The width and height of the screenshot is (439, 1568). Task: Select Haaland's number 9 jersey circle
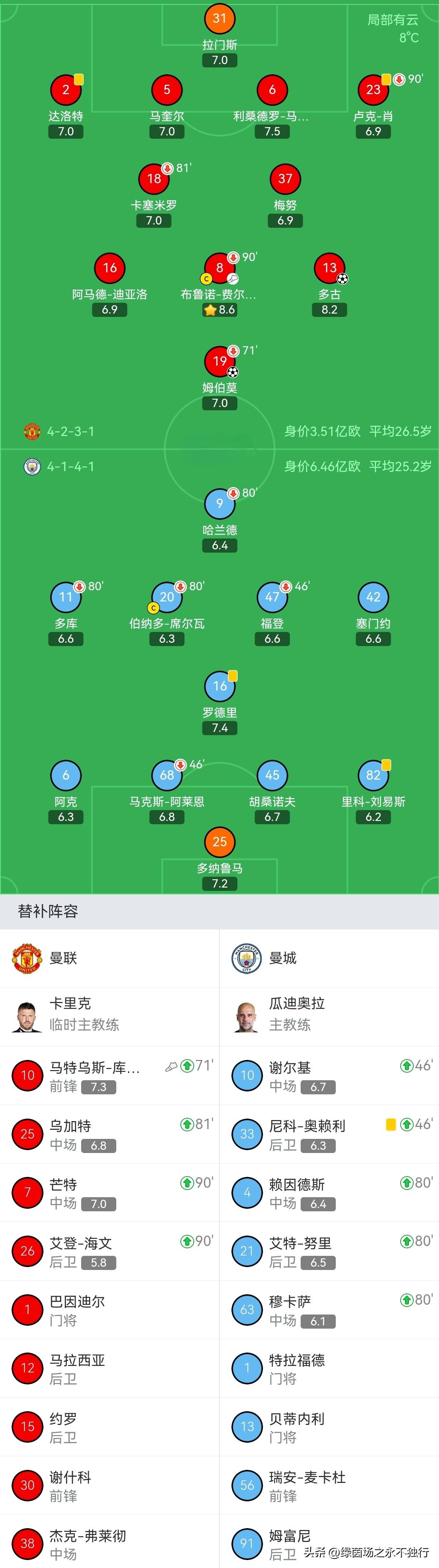(x=220, y=503)
